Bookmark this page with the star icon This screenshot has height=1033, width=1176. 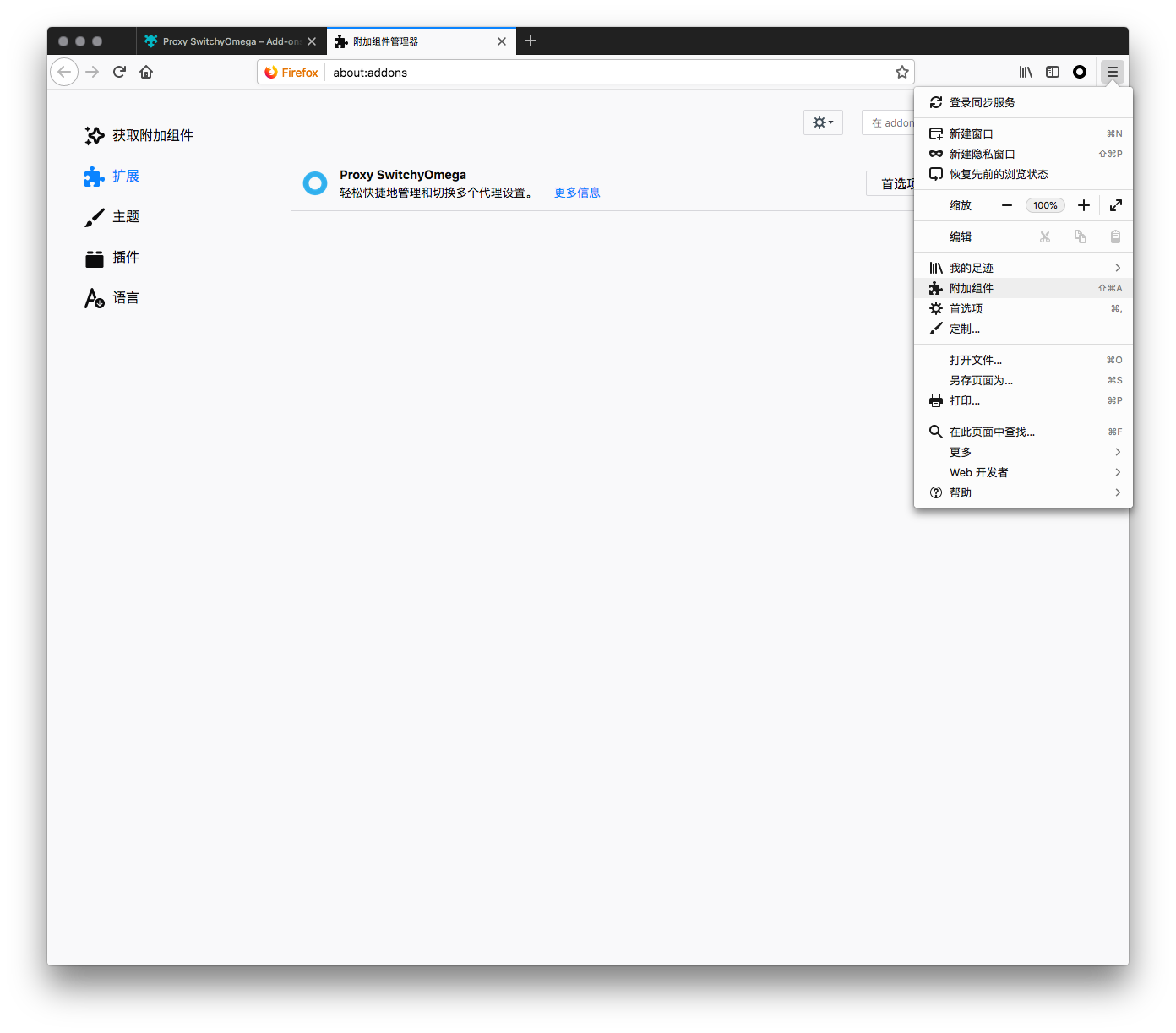pyautogui.click(x=901, y=72)
